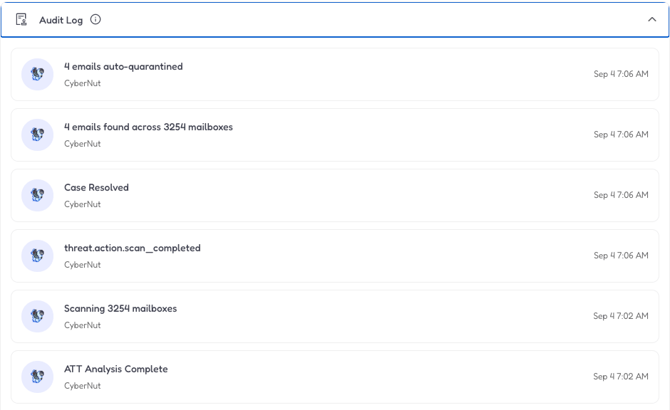
Task: Select the '4 emails auto-quarantined' text
Action: (x=123, y=67)
